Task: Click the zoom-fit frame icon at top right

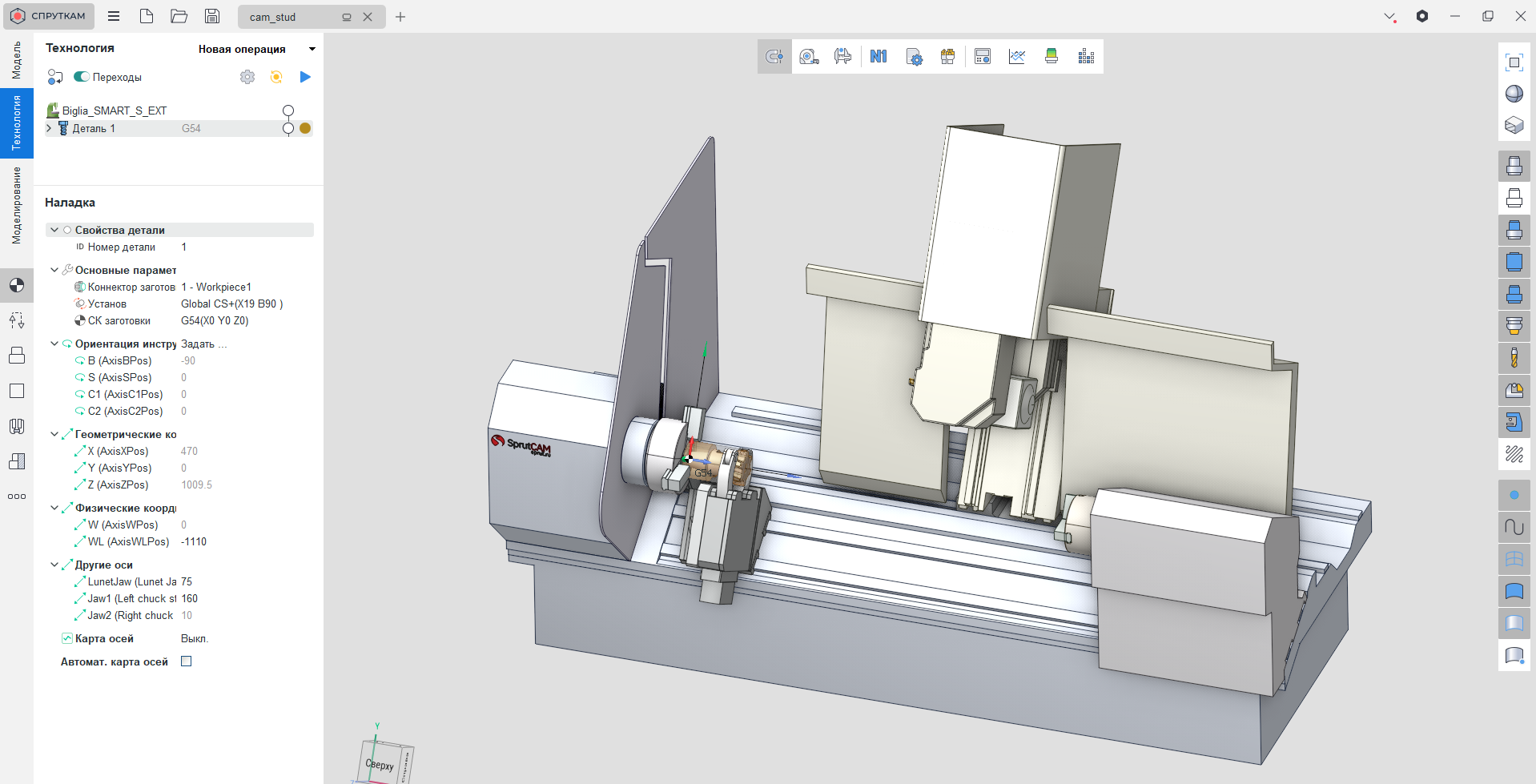Action: pos(1514,62)
